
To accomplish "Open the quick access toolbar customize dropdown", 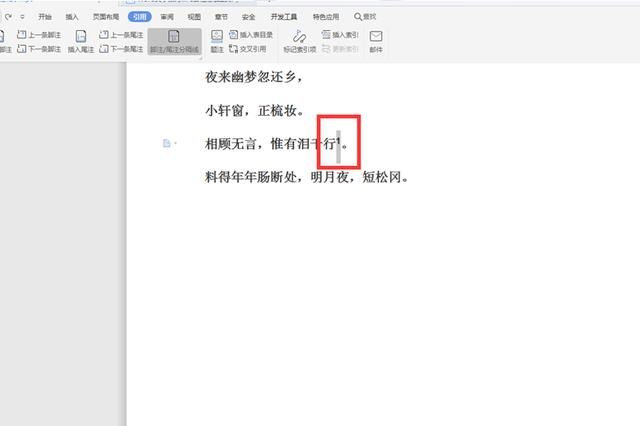I will tap(22, 17).
